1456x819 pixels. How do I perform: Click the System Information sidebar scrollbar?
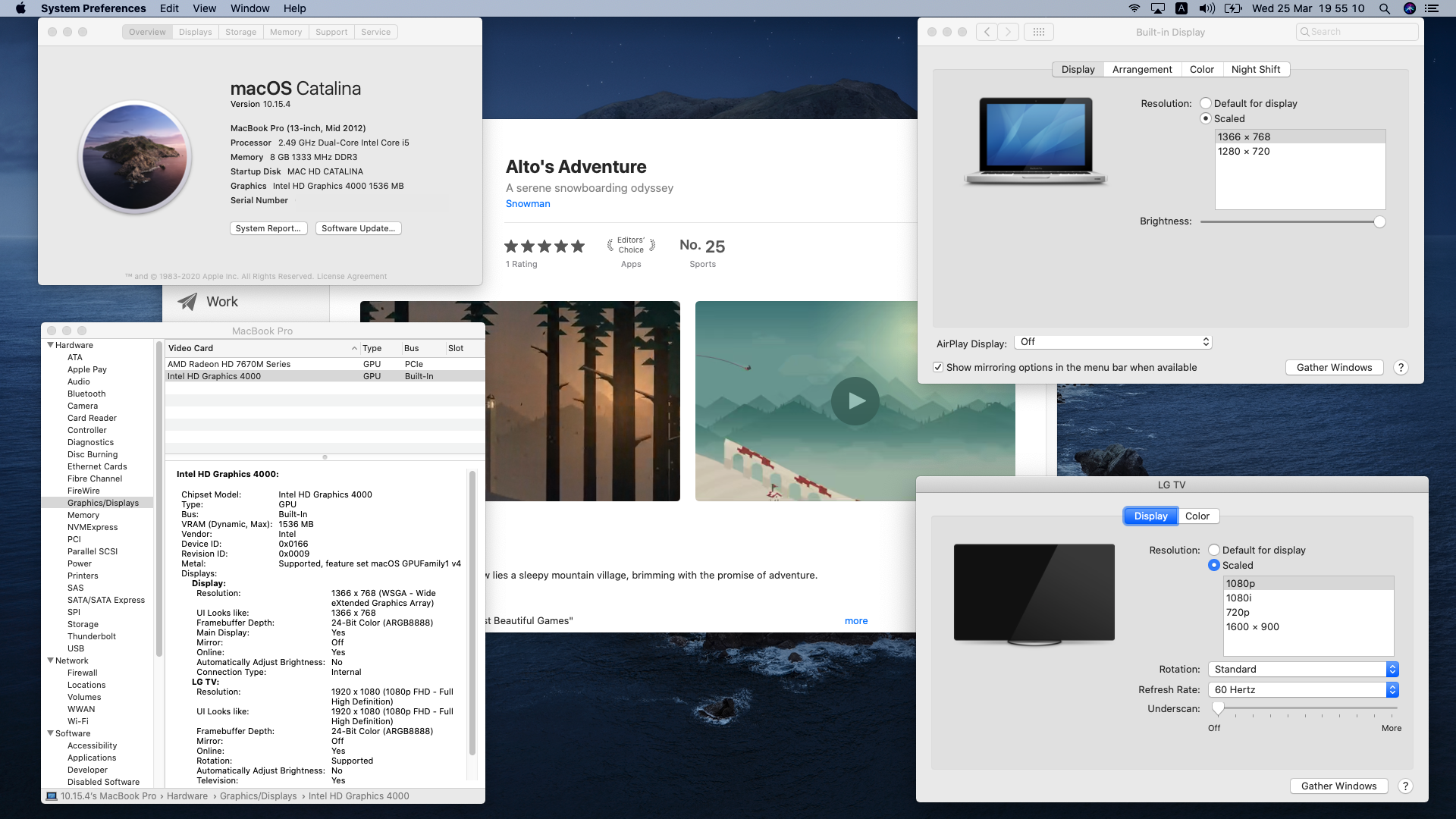[158, 500]
